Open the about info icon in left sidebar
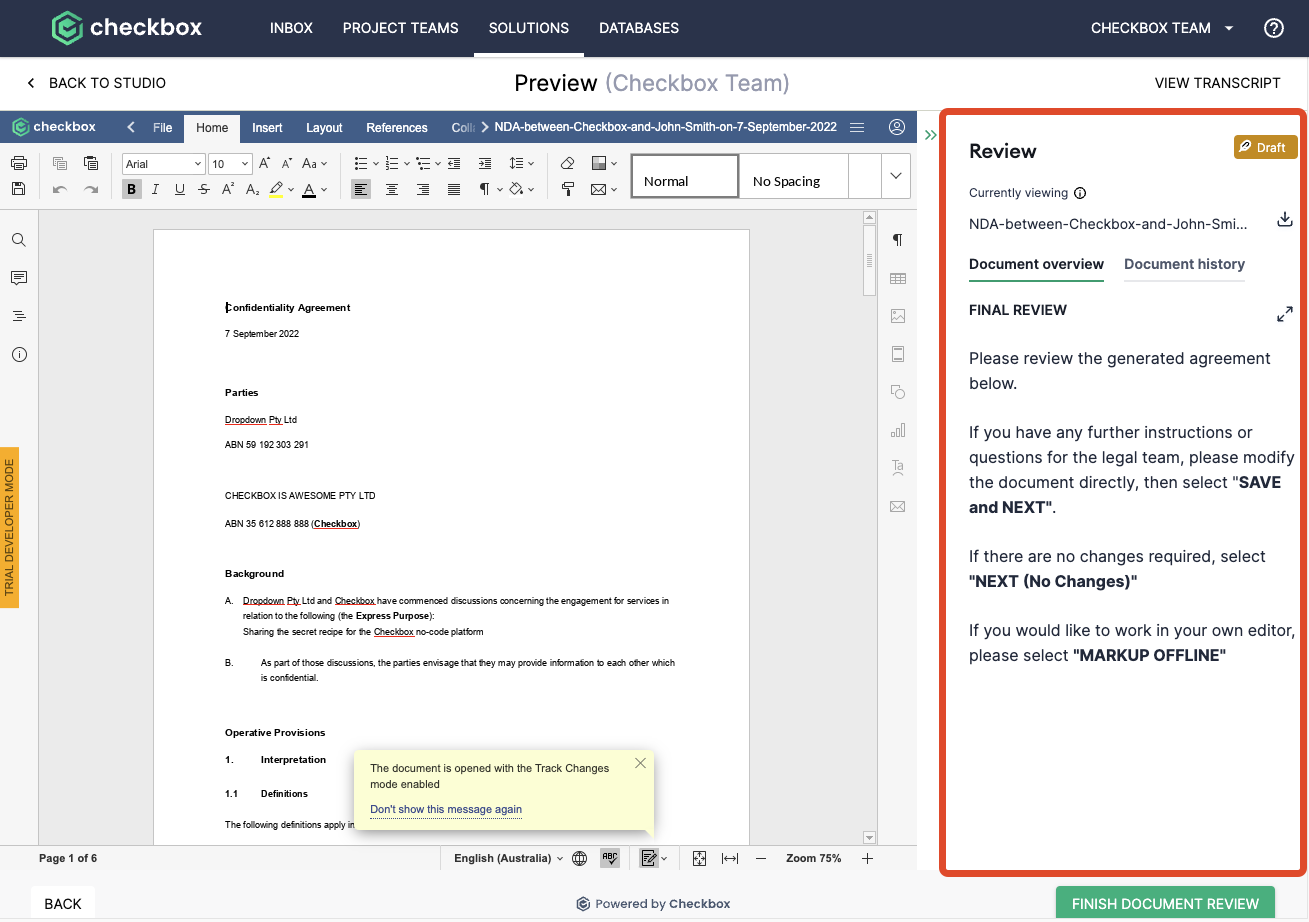The height and width of the screenshot is (922, 1309). click(x=19, y=354)
